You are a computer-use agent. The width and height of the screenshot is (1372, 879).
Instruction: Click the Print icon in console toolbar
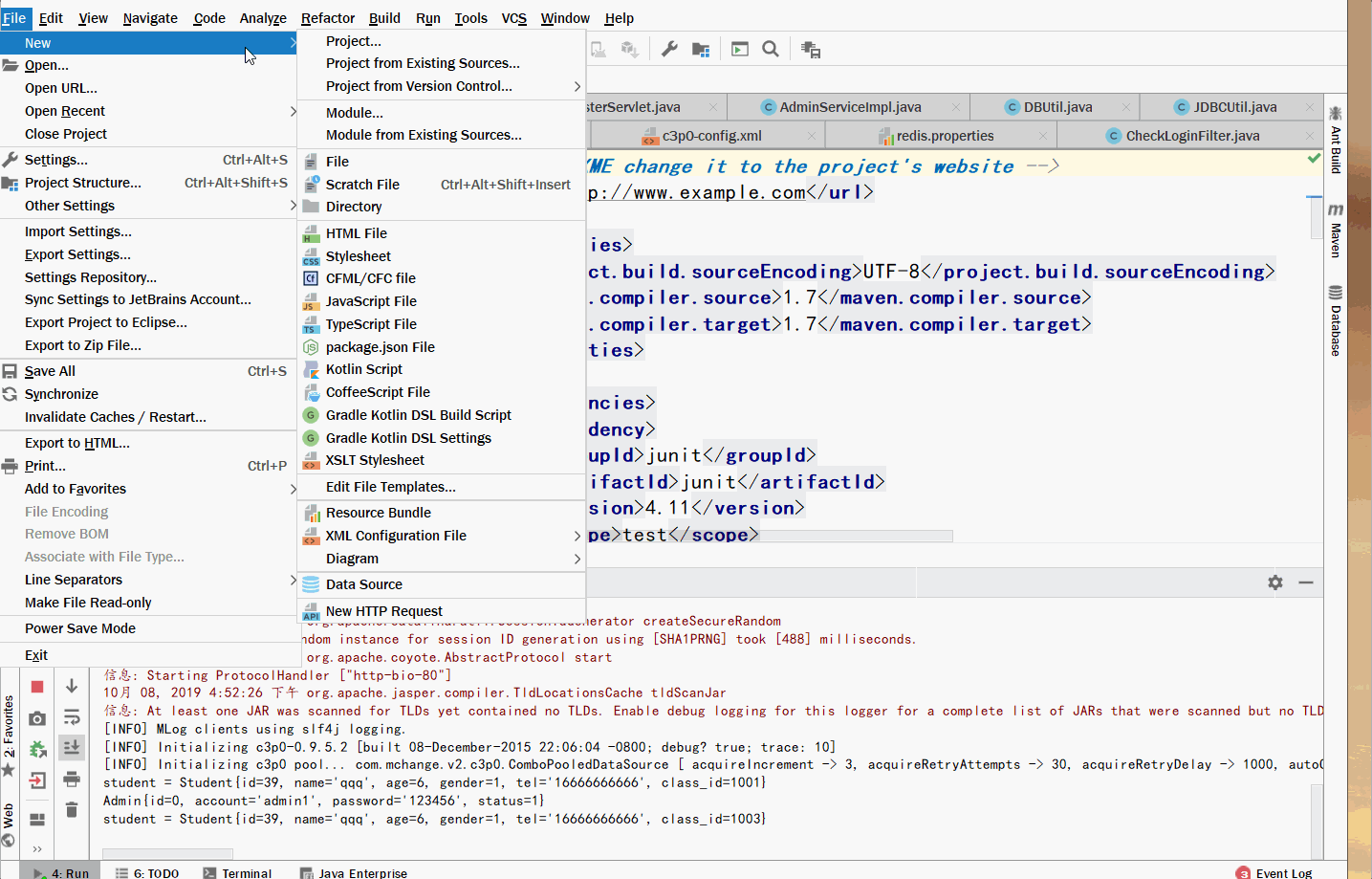(72, 780)
